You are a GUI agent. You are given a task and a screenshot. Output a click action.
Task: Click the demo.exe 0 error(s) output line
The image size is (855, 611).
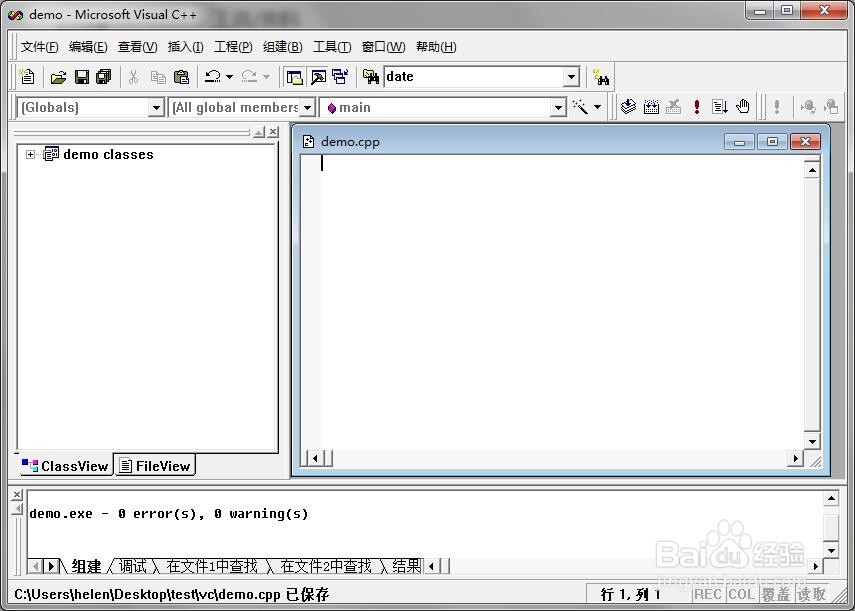[169, 513]
